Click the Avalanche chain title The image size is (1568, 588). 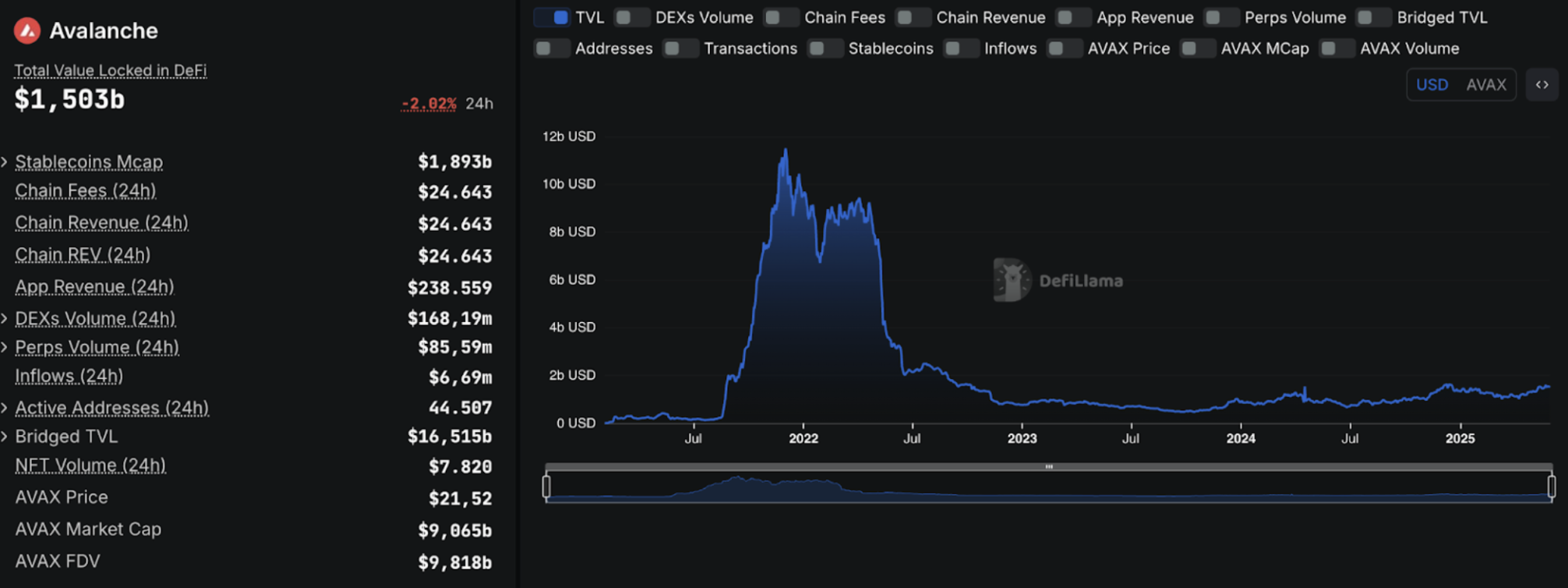[x=104, y=30]
